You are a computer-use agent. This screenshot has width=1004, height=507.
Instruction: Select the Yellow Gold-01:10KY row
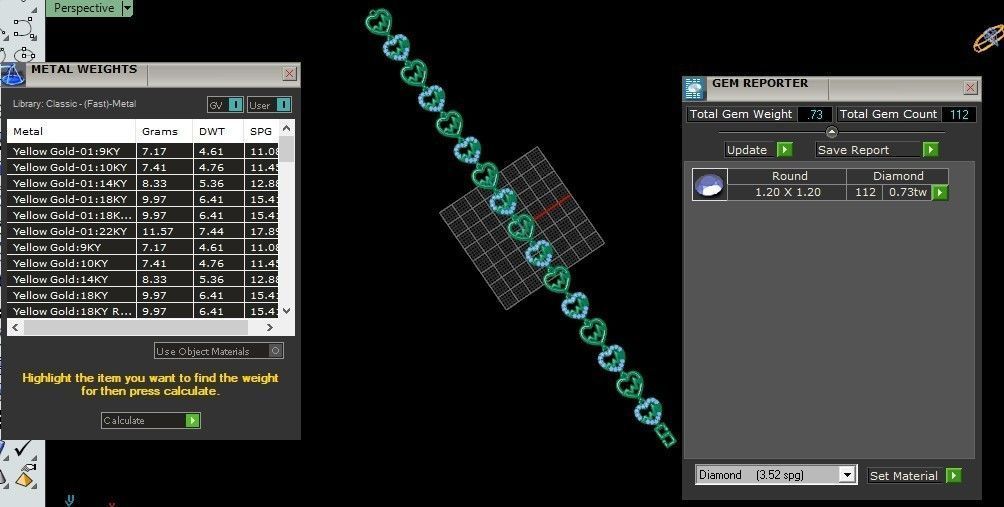(143, 167)
